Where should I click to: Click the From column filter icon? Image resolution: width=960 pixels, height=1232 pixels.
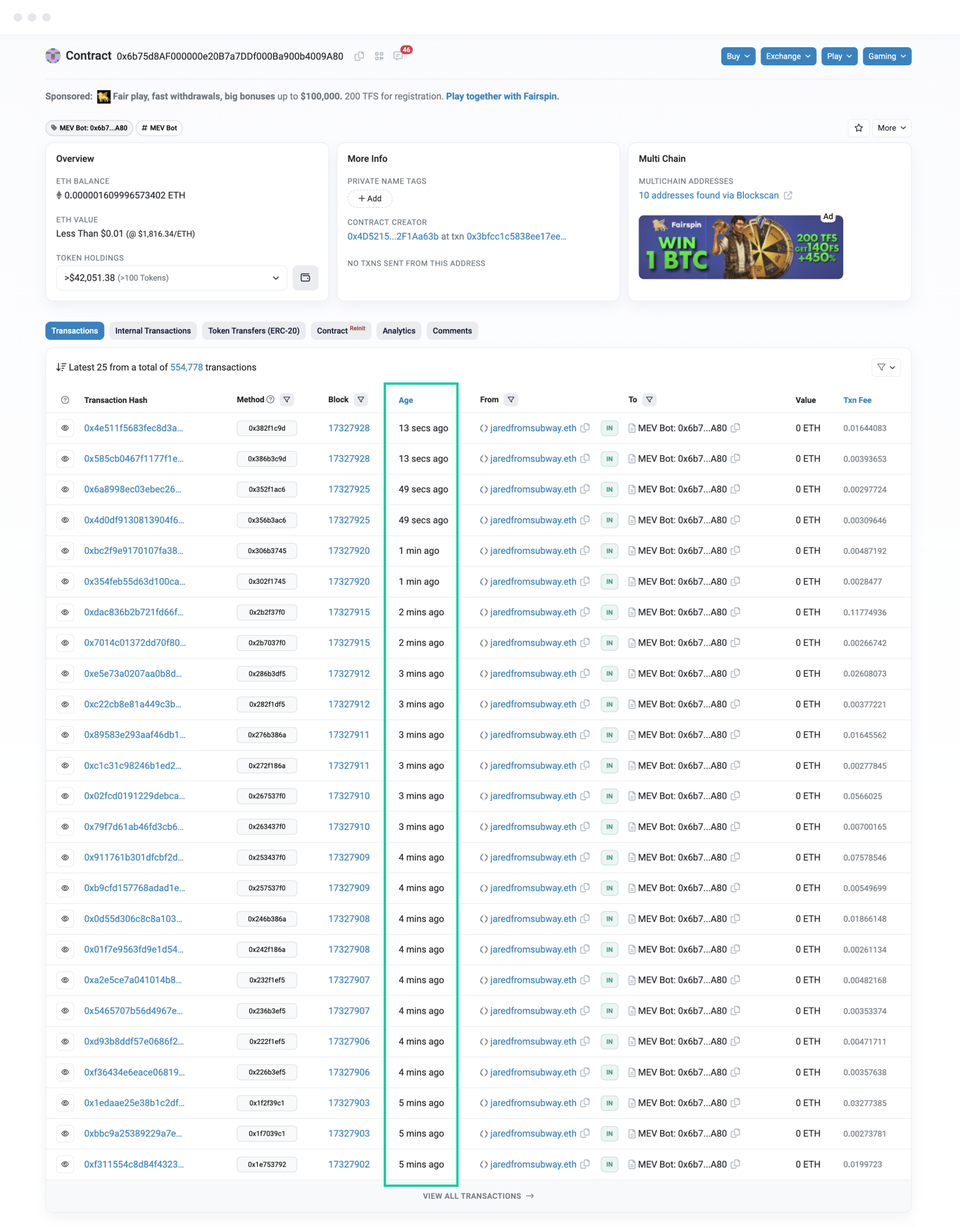[x=511, y=400]
